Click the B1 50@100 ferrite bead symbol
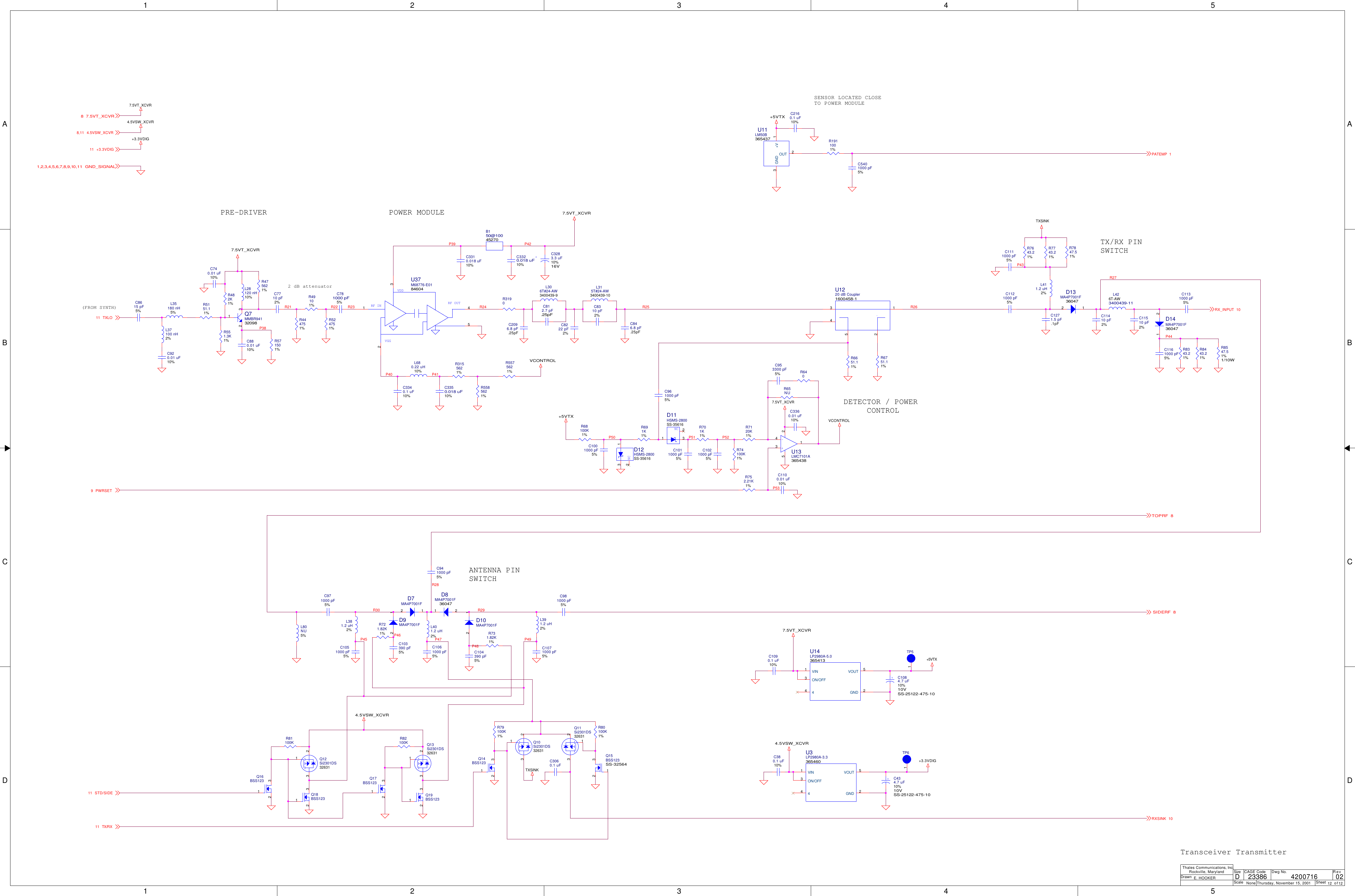This screenshot has width=1355, height=896. [x=494, y=246]
